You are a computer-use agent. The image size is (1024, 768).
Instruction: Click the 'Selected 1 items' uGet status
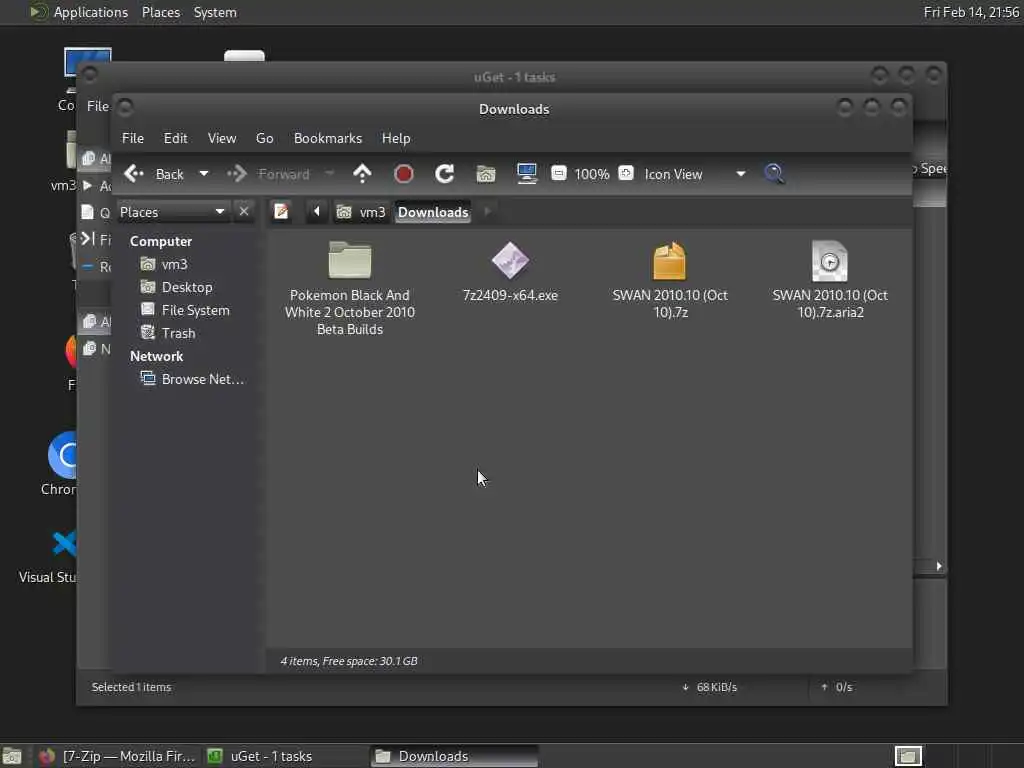click(x=131, y=687)
